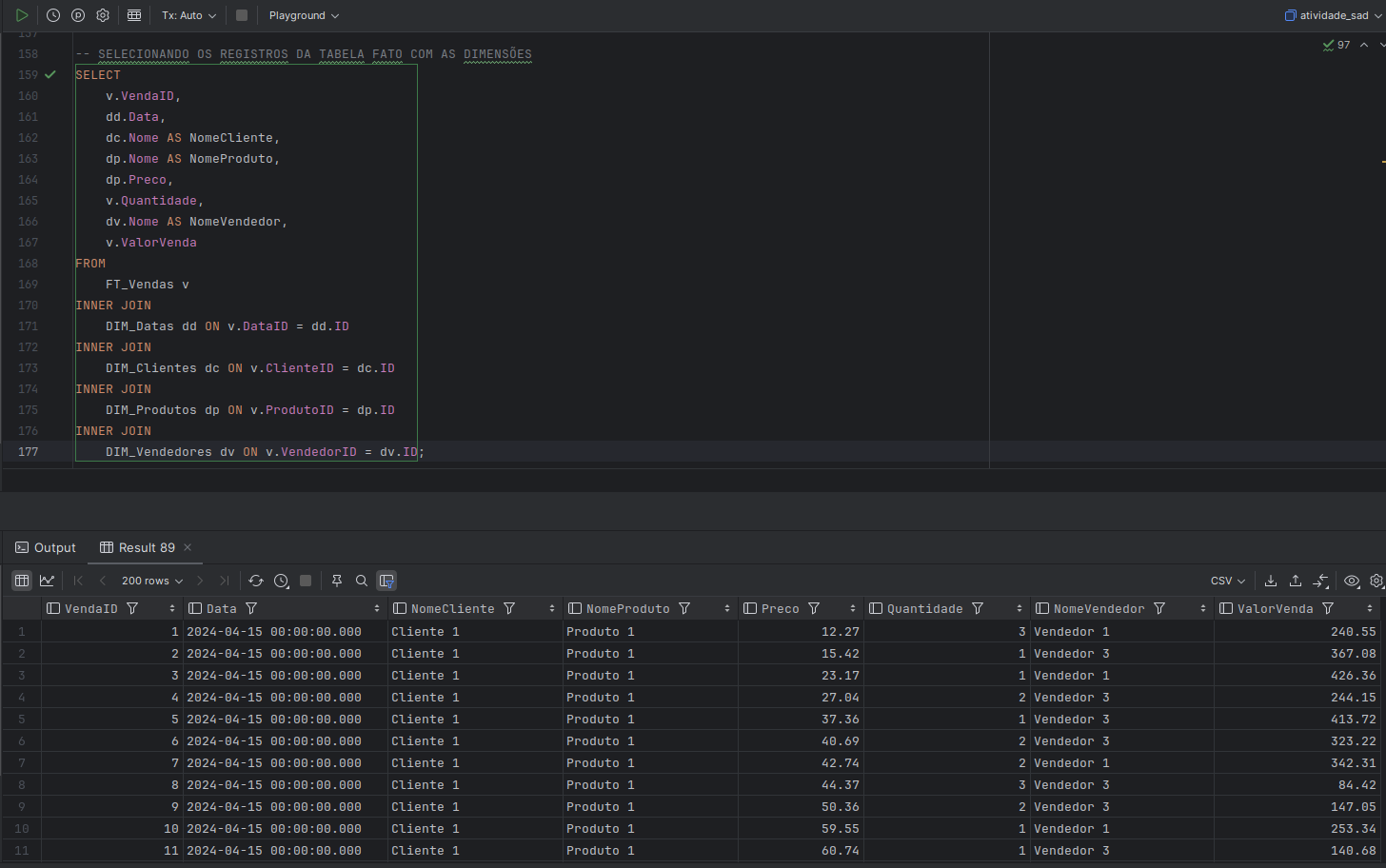Go to next page of results
The height and width of the screenshot is (868, 1386).
tap(200, 581)
